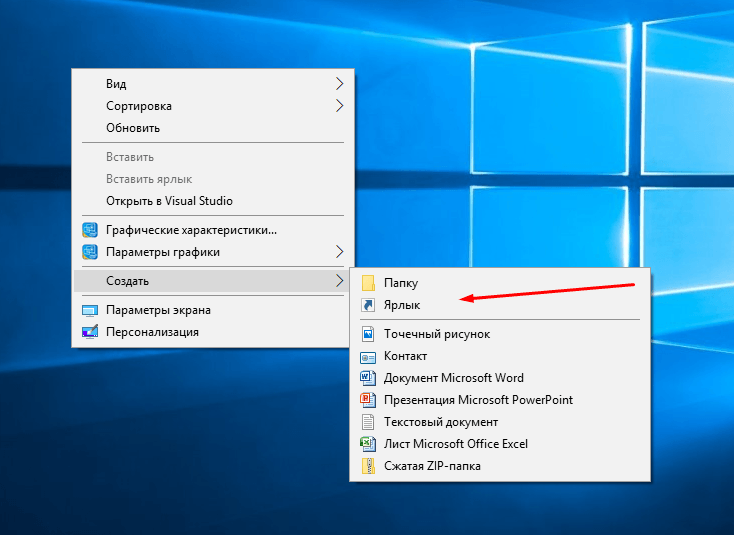Click the monitor icon beside Параметры экрана
Viewport: 734px width, 535px height.
(x=90, y=310)
